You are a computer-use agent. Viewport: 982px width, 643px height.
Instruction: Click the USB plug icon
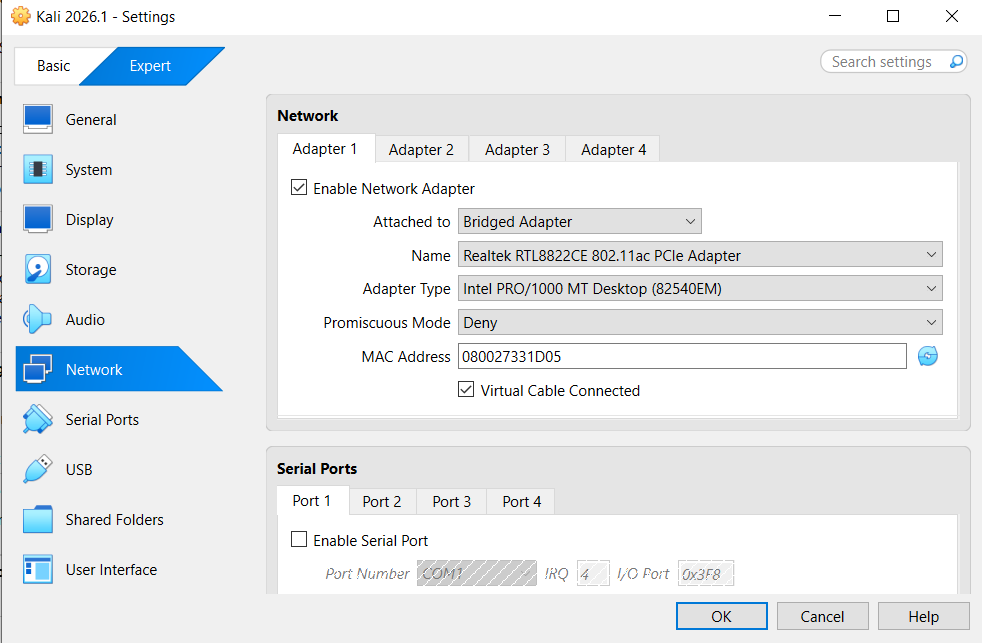tap(38, 470)
